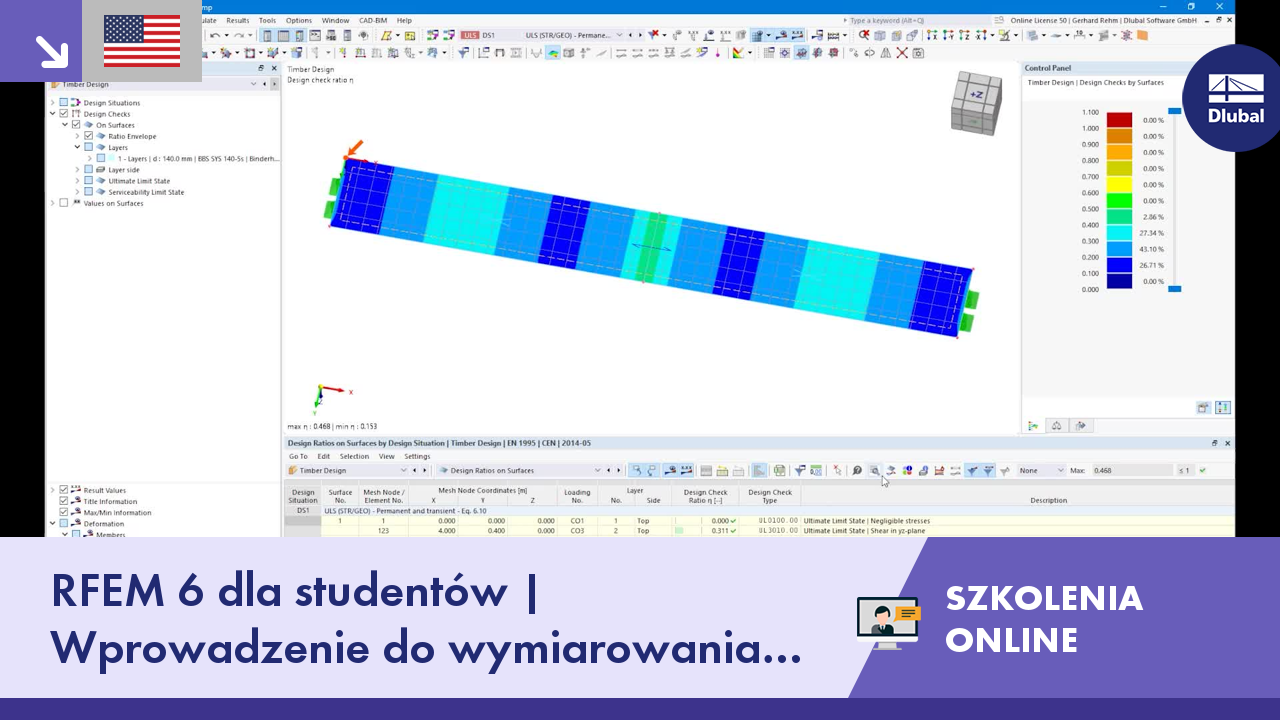Click the navigation cube in the model view

coord(977,102)
